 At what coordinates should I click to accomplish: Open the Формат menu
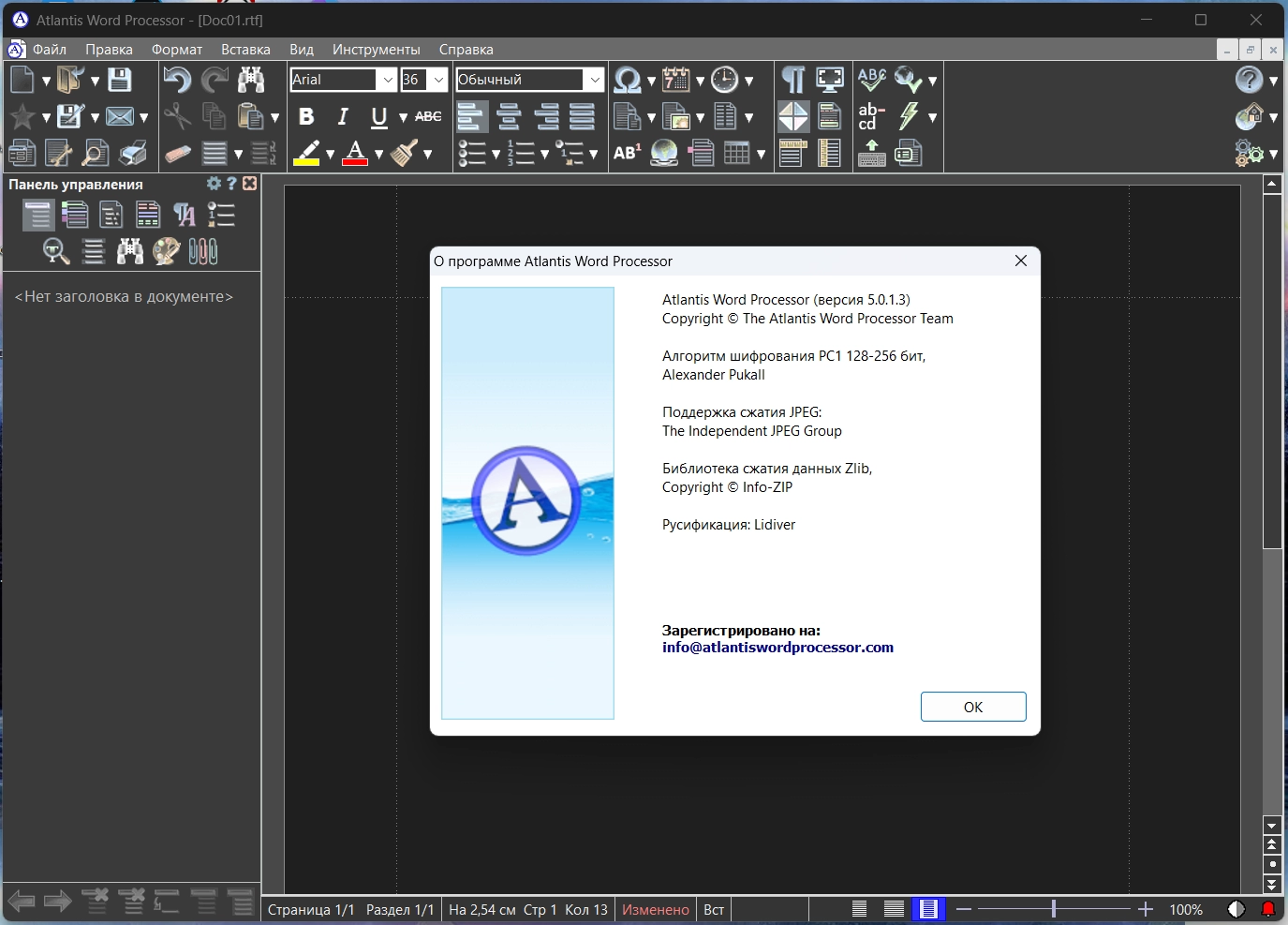(177, 50)
